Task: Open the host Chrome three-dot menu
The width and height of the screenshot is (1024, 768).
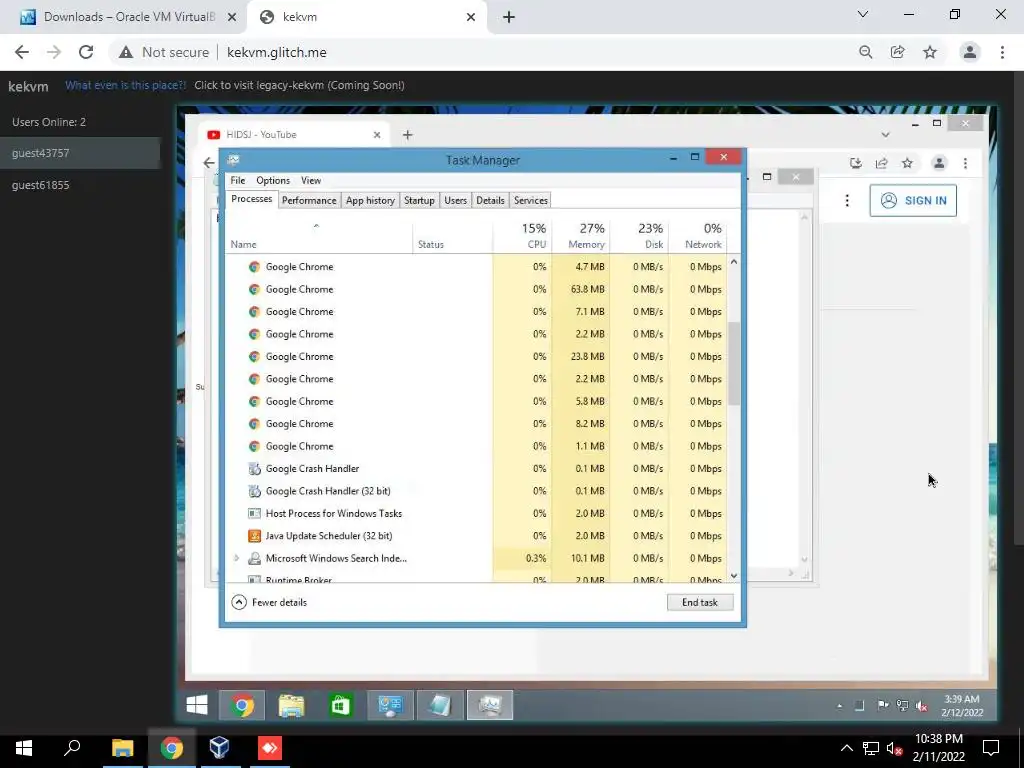Action: point(1002,52)
